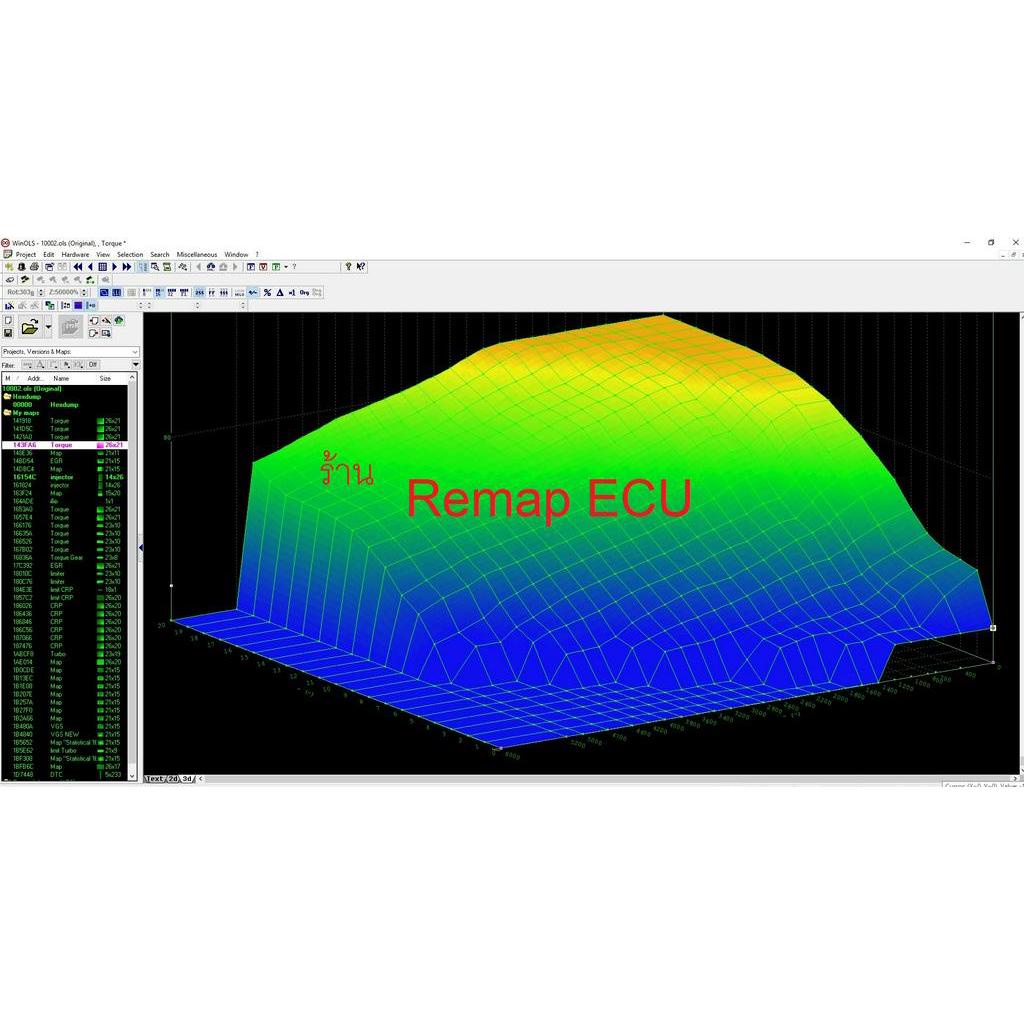Toggle the 255 decimal number format button
1024x1024 pixels.
click(x=199, y=292)
